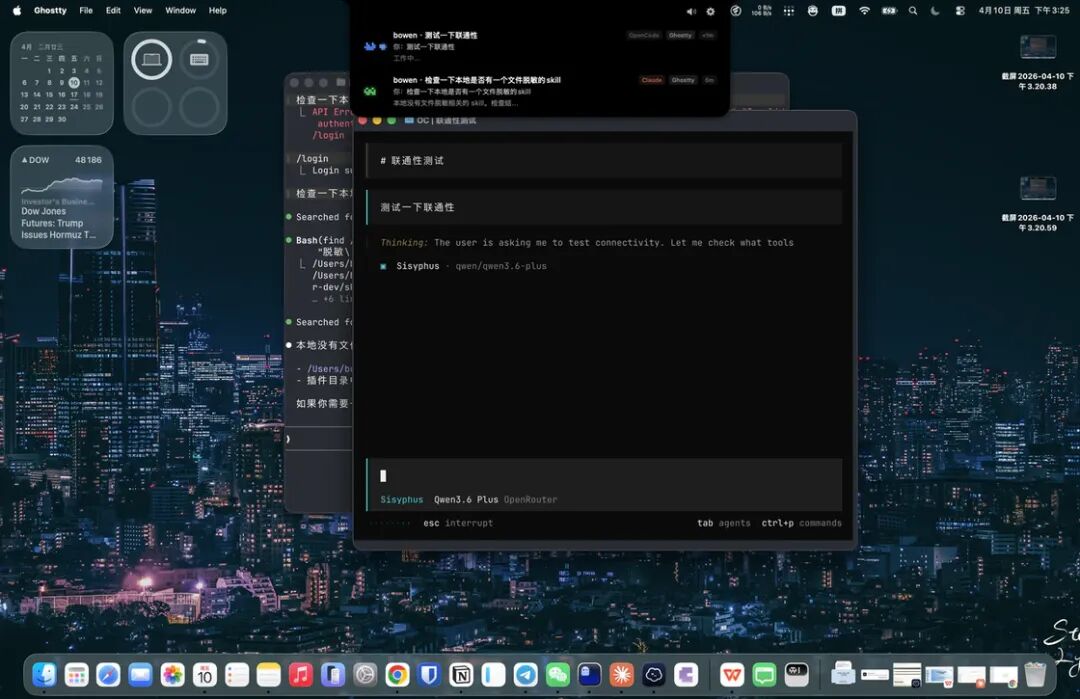Click the Claude tag in the session panel

[652, 80]
